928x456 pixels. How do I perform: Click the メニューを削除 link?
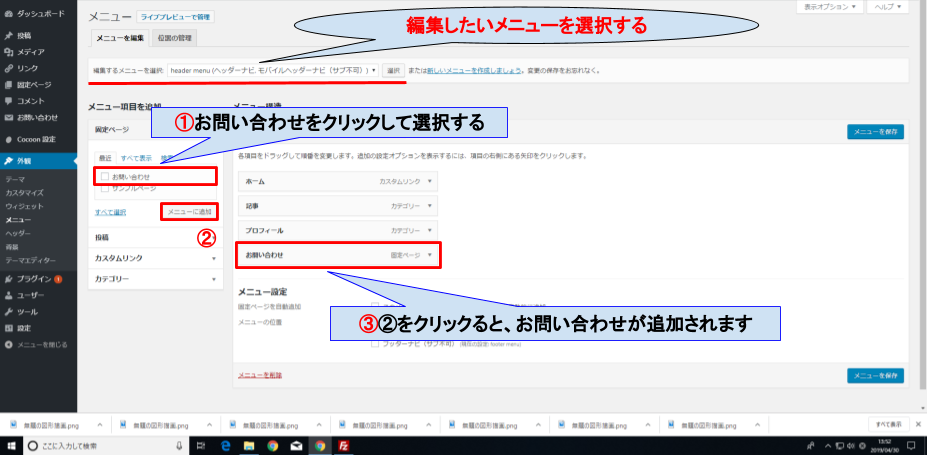[x=260, y=375]
